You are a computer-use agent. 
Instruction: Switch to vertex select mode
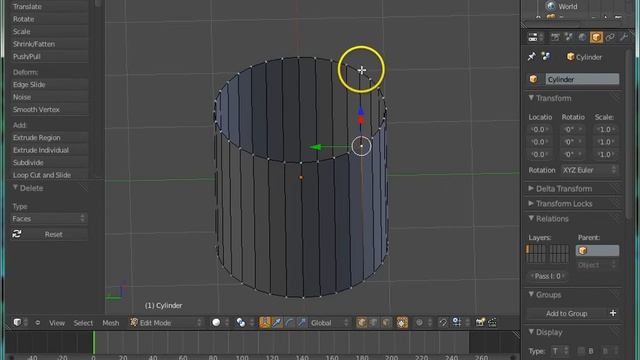pyautogui.click(x=361, y=322)
